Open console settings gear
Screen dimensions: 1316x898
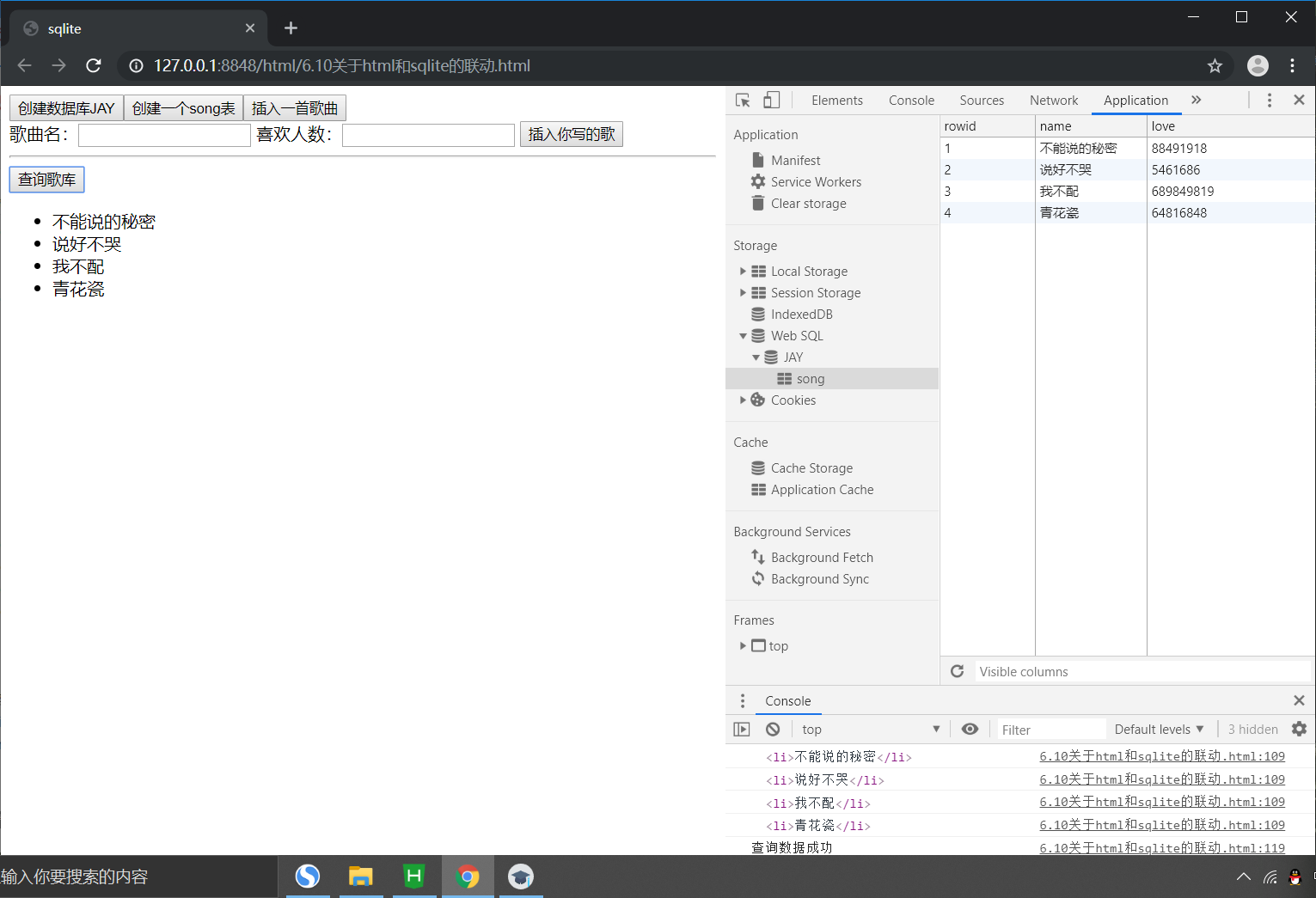click(1299, 729)
